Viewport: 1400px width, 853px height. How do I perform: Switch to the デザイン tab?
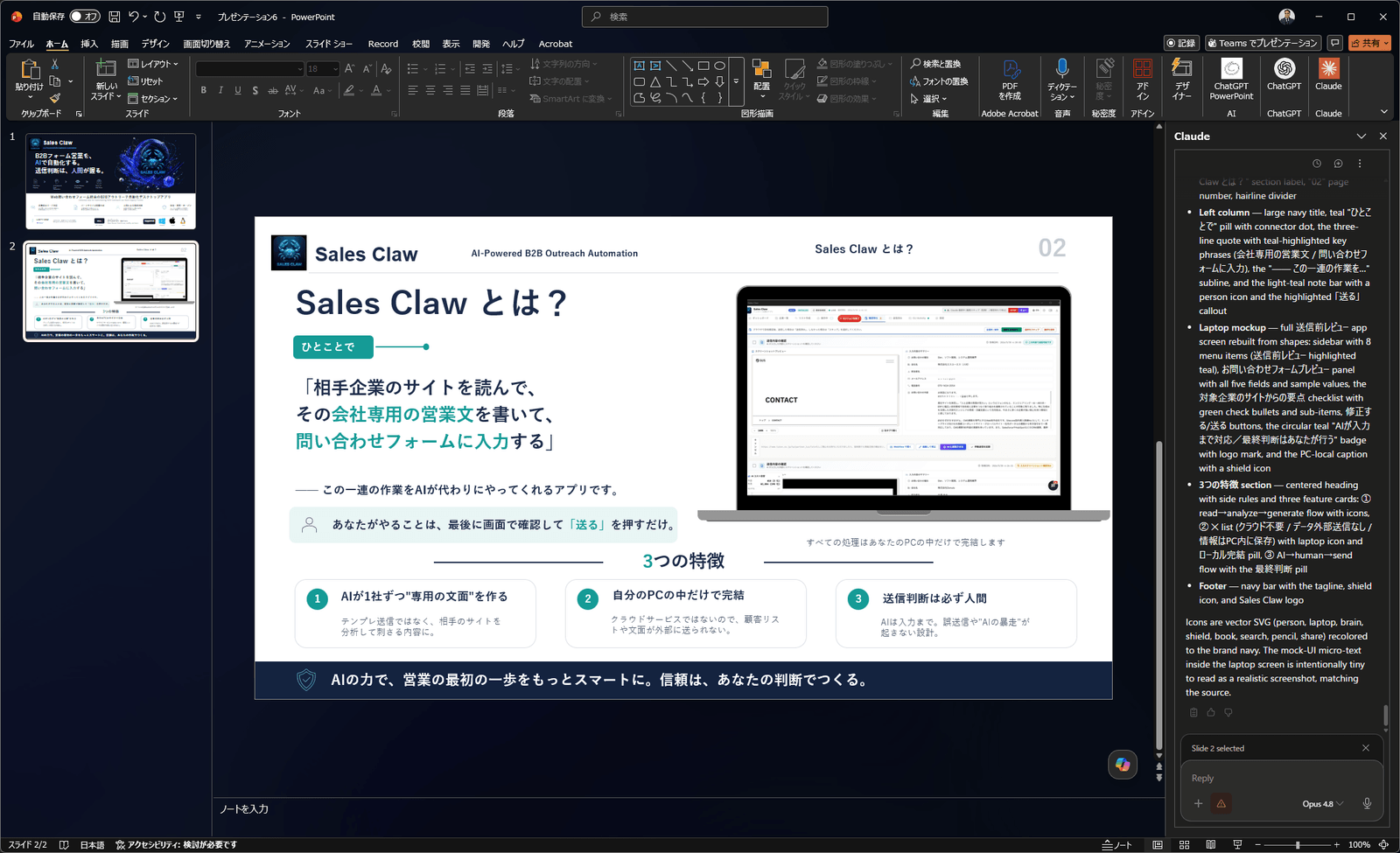pyautogui.click(x=156, y=44)
